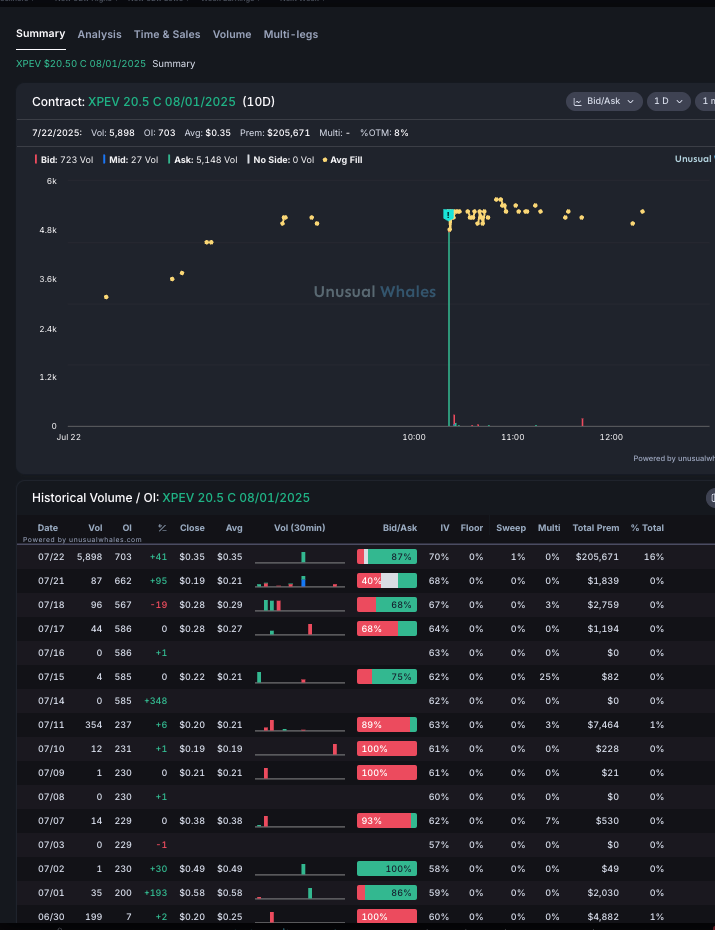Switch to the Volume tab
This screenshot has width=715, height=930.
232,34
